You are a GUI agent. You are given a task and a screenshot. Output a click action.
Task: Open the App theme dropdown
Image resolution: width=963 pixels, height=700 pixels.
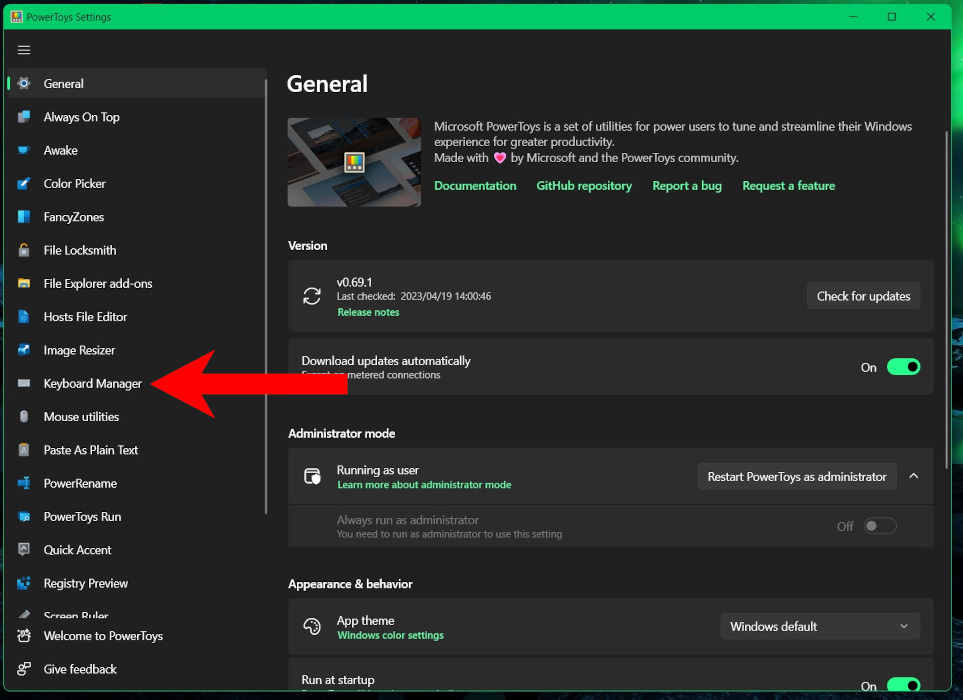[x=820, y=626]
